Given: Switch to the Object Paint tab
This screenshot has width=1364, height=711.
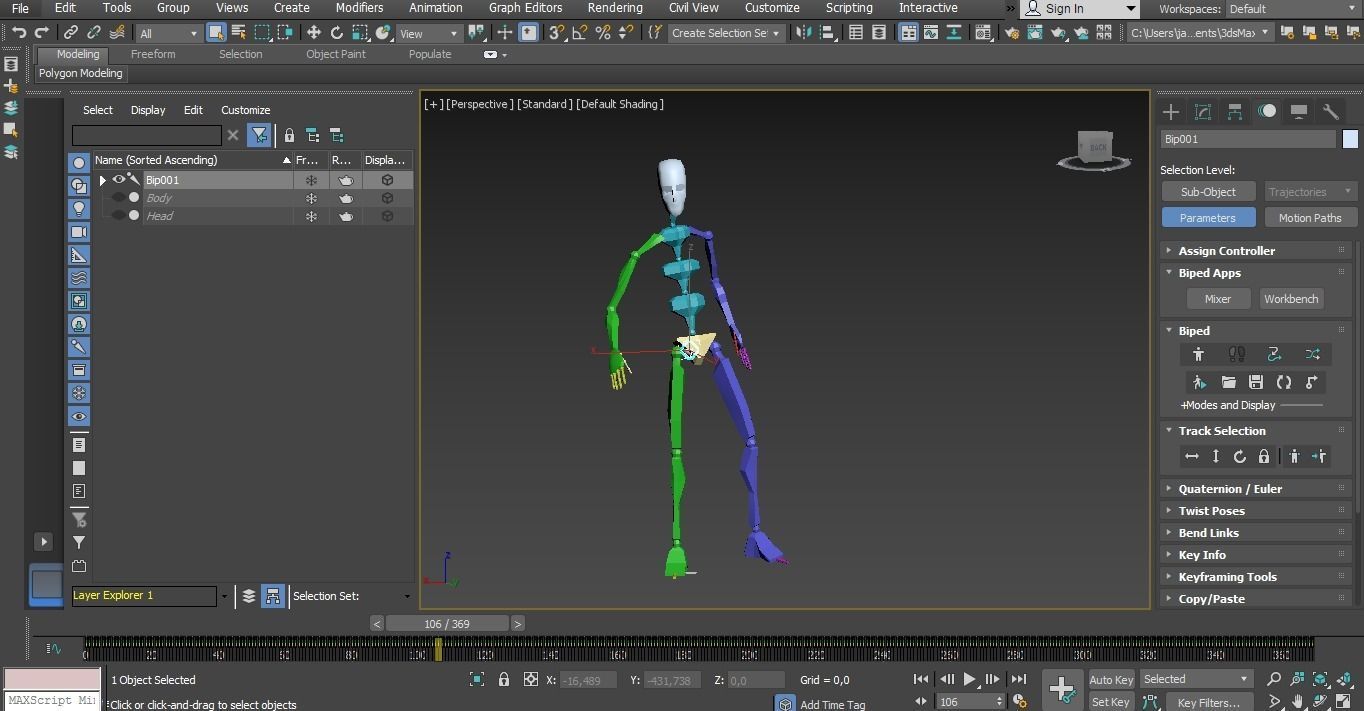Looking at the screenshot, I should 336,54.
